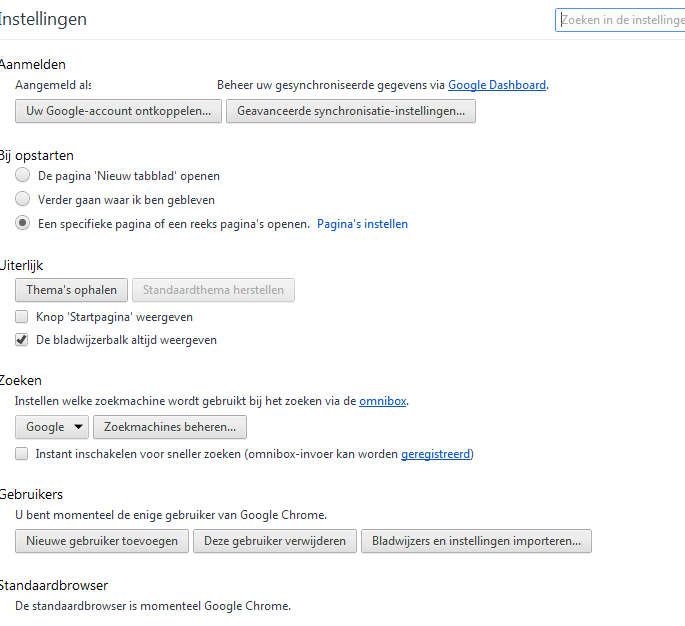The image size is (685, 626).
Task: Click 'Standaardthema herstellen' button
Action: [x=213, y=290]
